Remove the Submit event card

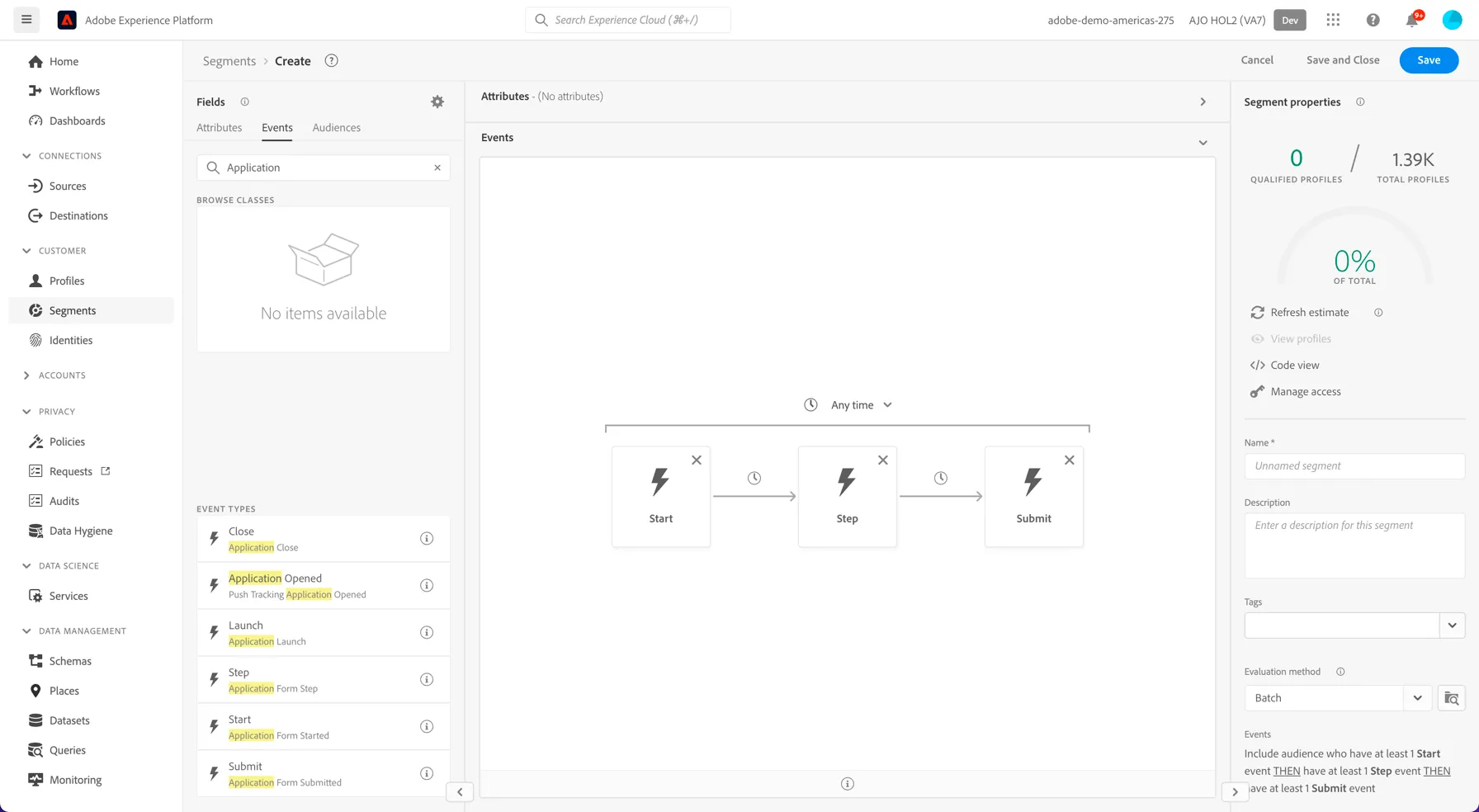[x=1070, y=460]
